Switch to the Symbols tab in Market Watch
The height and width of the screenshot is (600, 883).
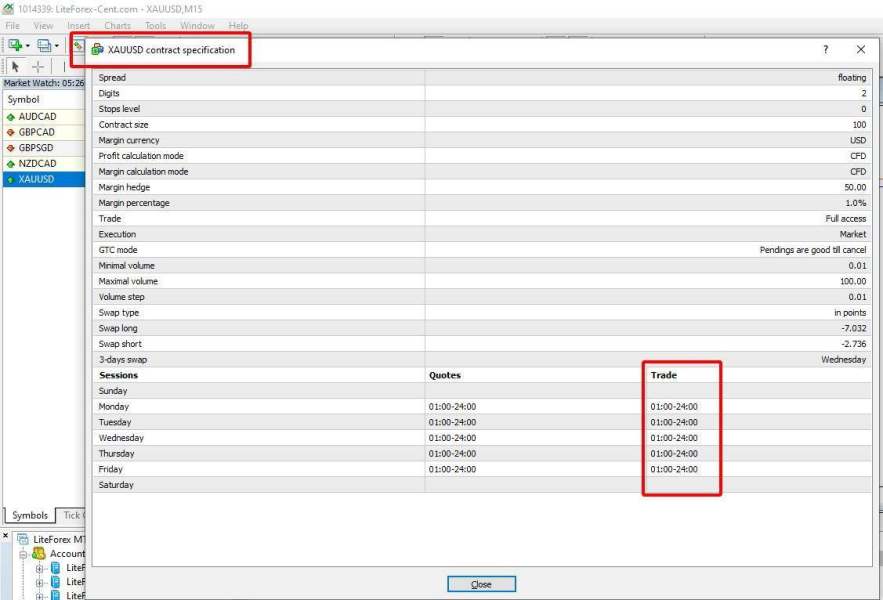30,515
